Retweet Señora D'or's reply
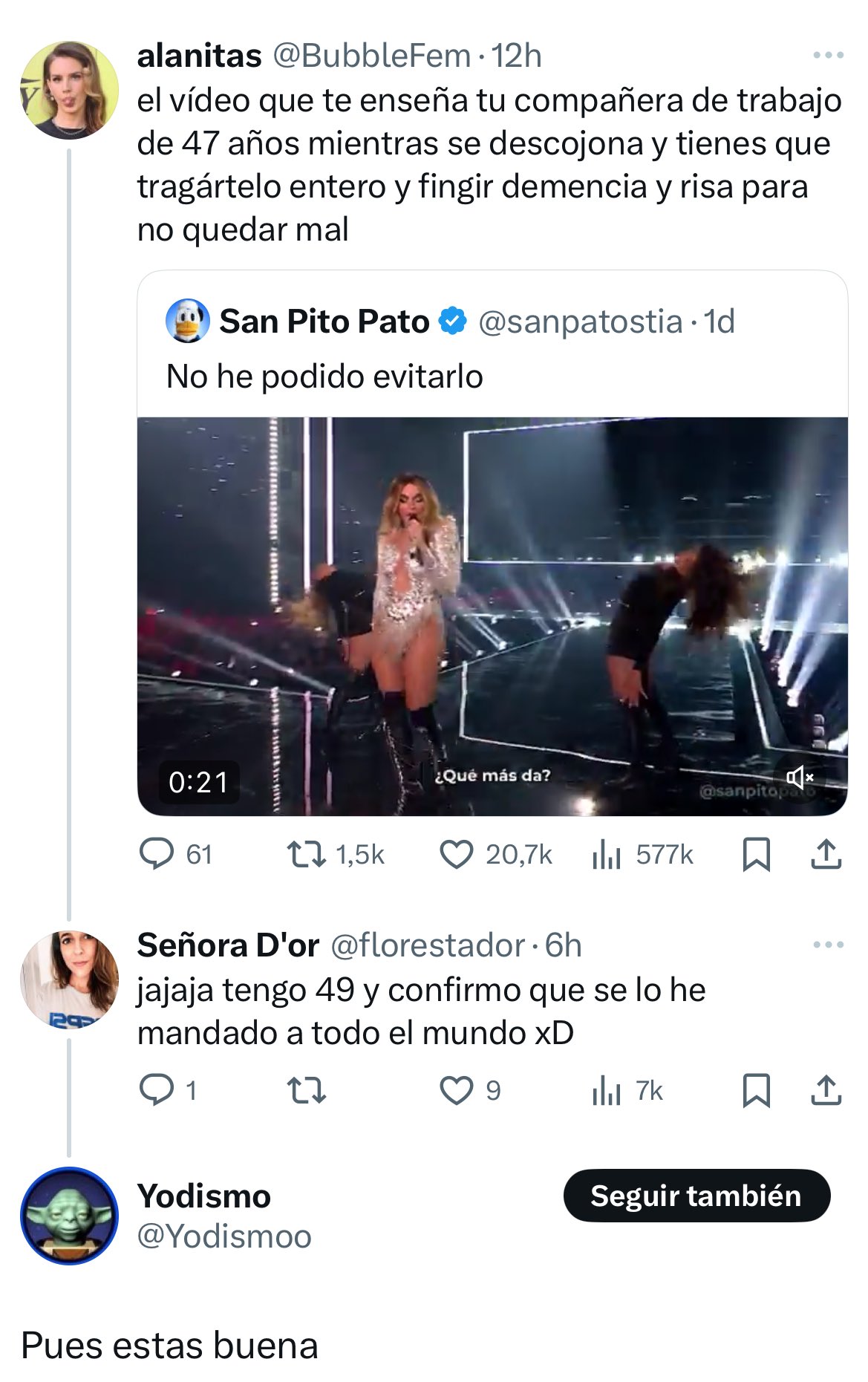The height and width of the screenshot is (1382, 868). coord(306,1090)
